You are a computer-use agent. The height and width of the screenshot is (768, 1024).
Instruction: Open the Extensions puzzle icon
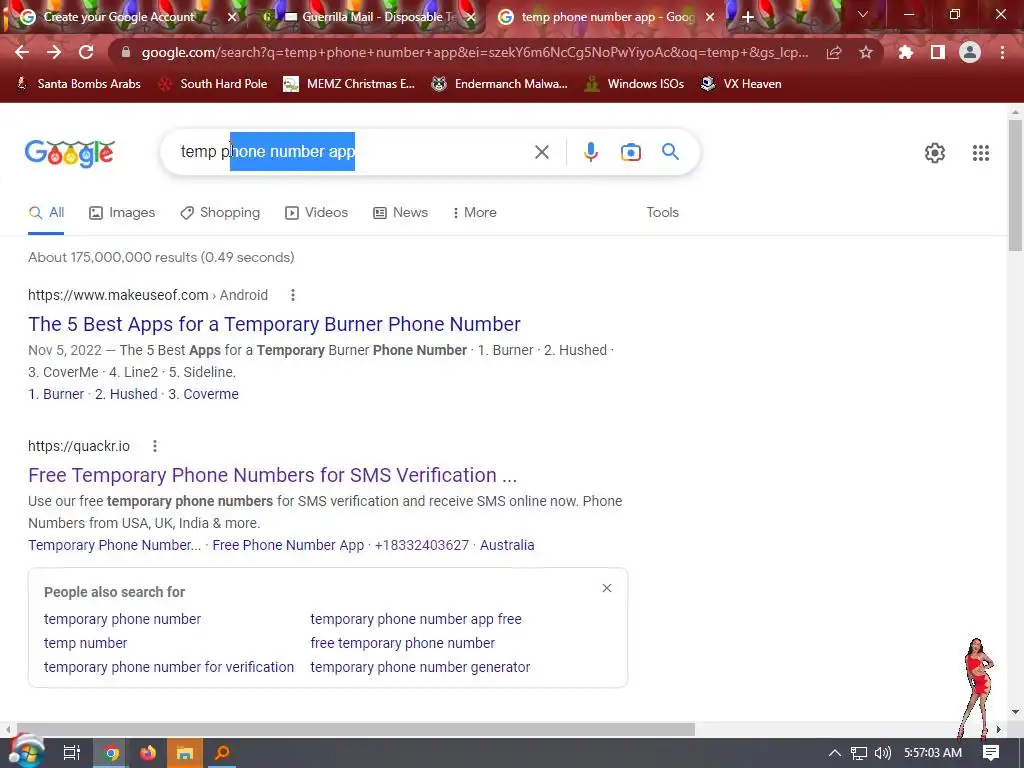tap(905, 52)
